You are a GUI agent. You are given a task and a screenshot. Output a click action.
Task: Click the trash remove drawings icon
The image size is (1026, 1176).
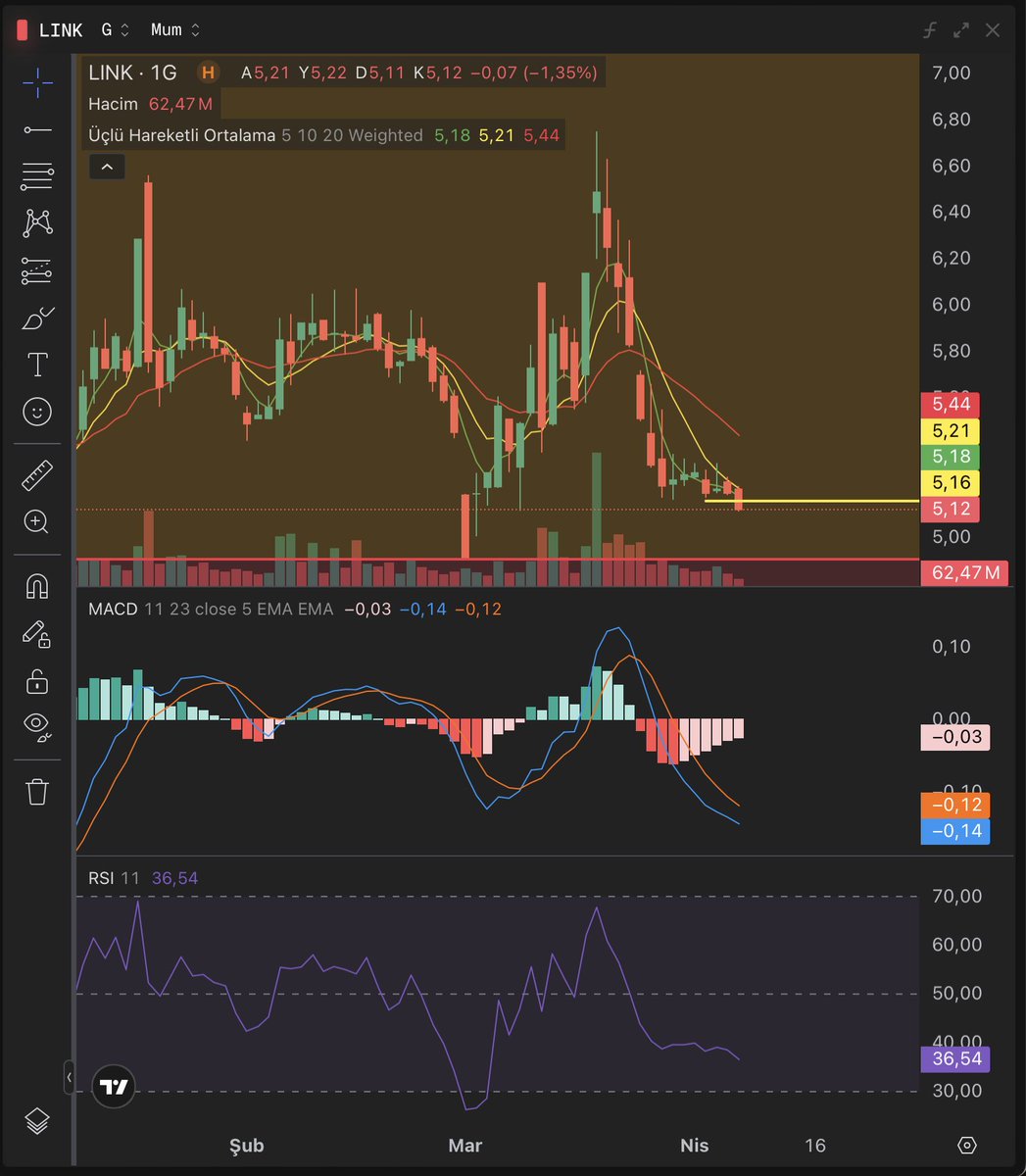(x=37, y=790)
